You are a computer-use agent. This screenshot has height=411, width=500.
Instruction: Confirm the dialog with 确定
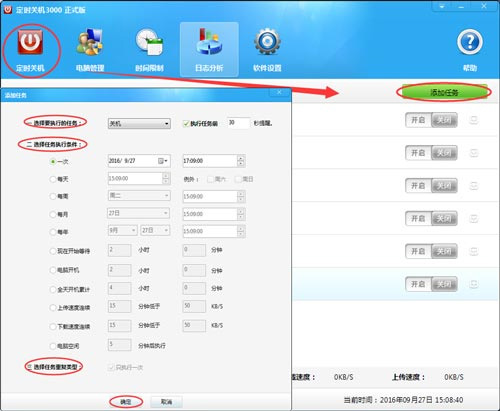coord(126,402)
